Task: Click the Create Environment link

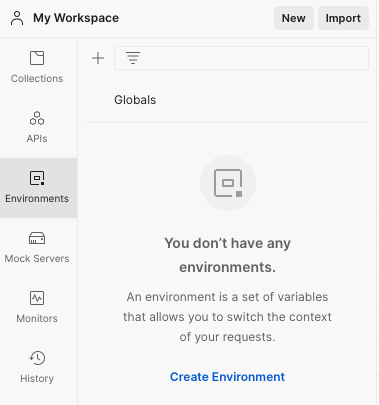Action: (227, 377)
